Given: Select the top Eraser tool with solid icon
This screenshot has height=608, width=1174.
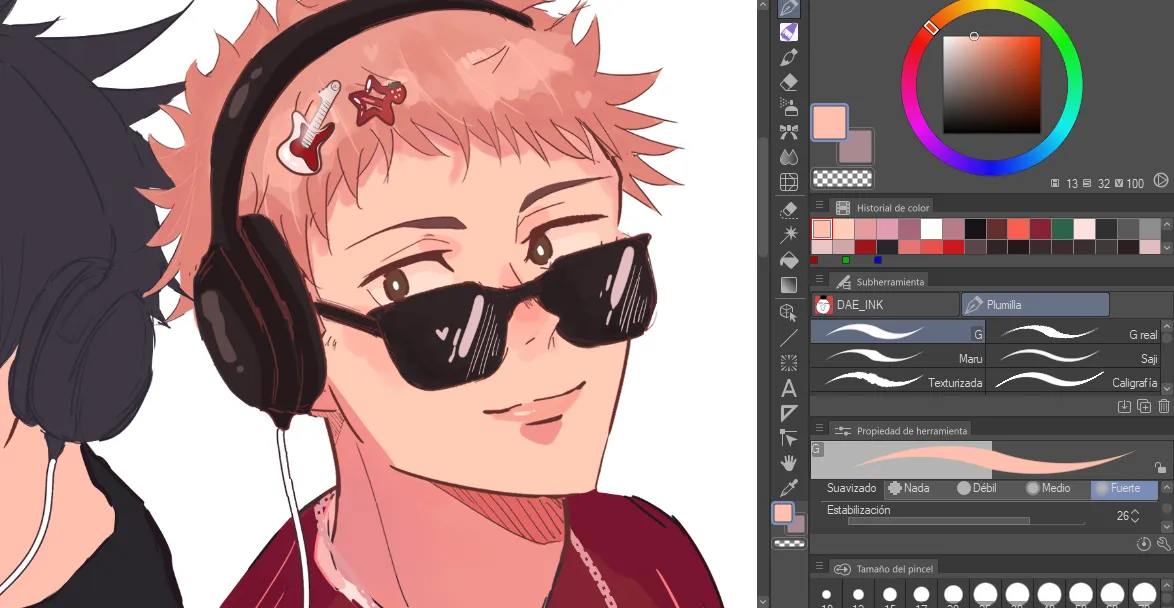Looking at the screenshot, I should click(x=788, y=82).
